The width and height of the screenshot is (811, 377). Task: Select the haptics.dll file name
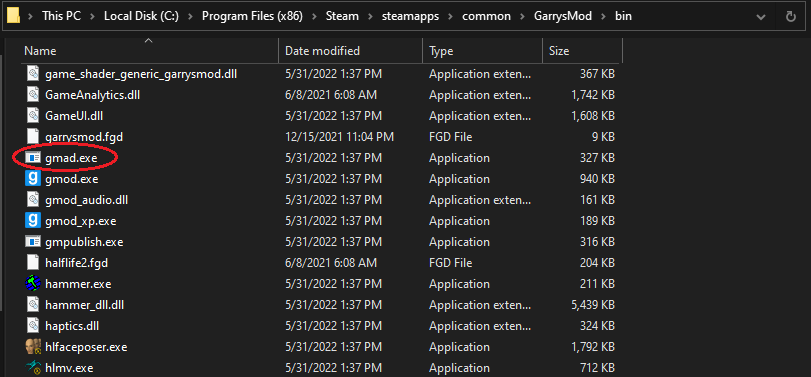(72, 326)
